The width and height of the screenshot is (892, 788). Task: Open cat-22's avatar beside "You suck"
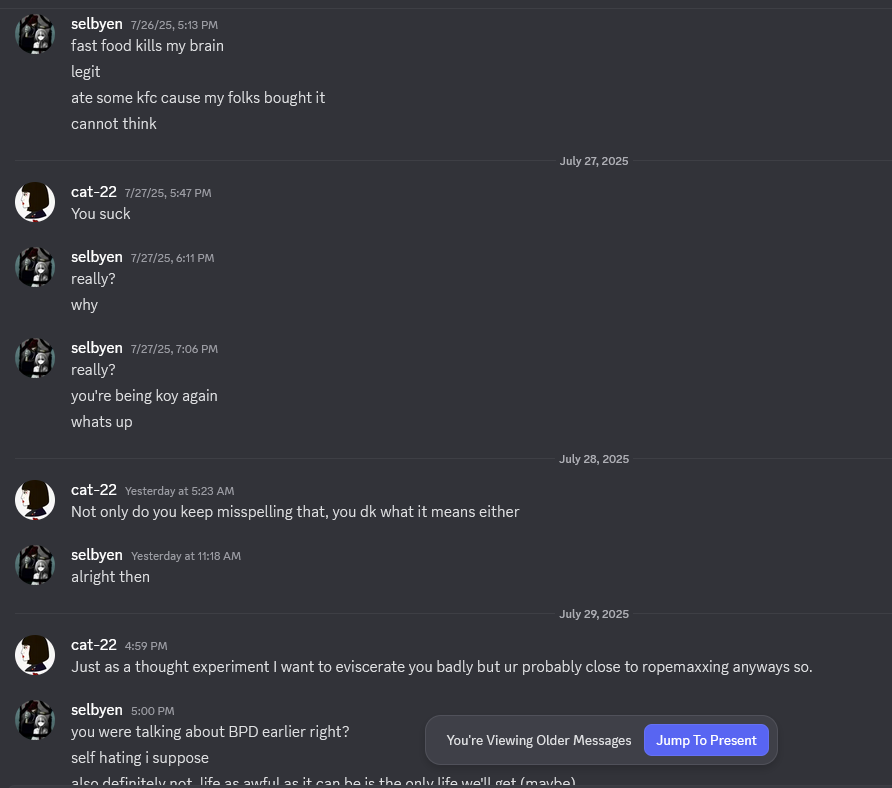(x=35, y=202)
